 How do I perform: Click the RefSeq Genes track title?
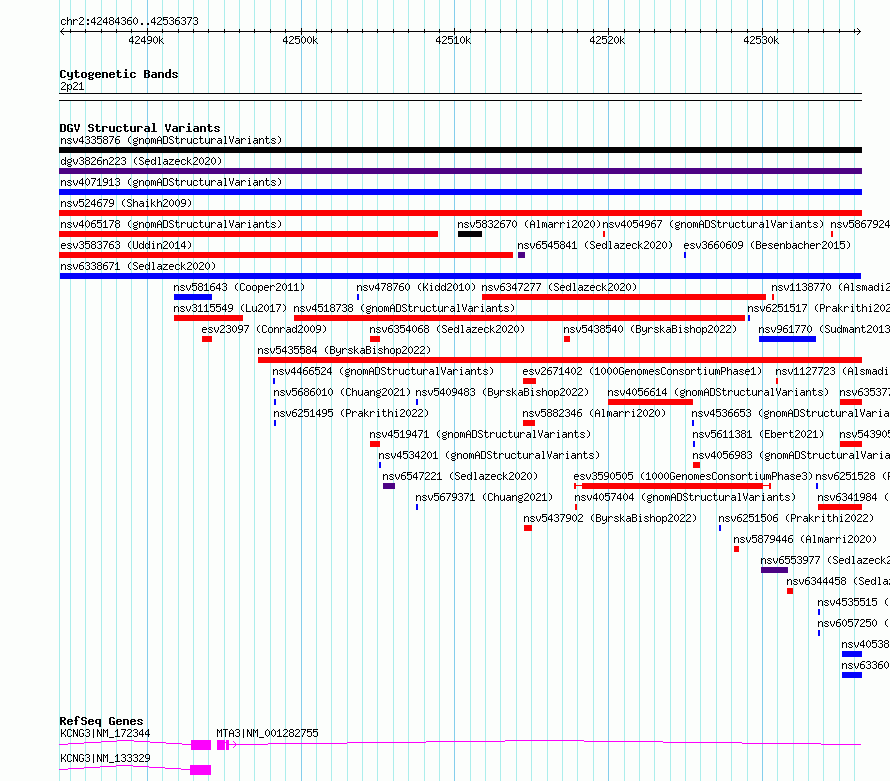(101, 721)
